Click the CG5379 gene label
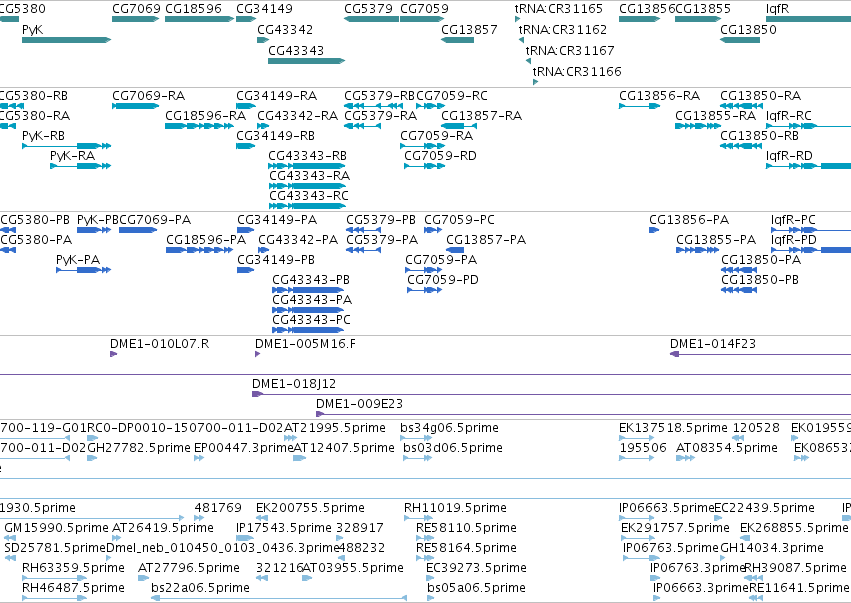Viewport: 851px width, 603px height. tap(369, 9)
